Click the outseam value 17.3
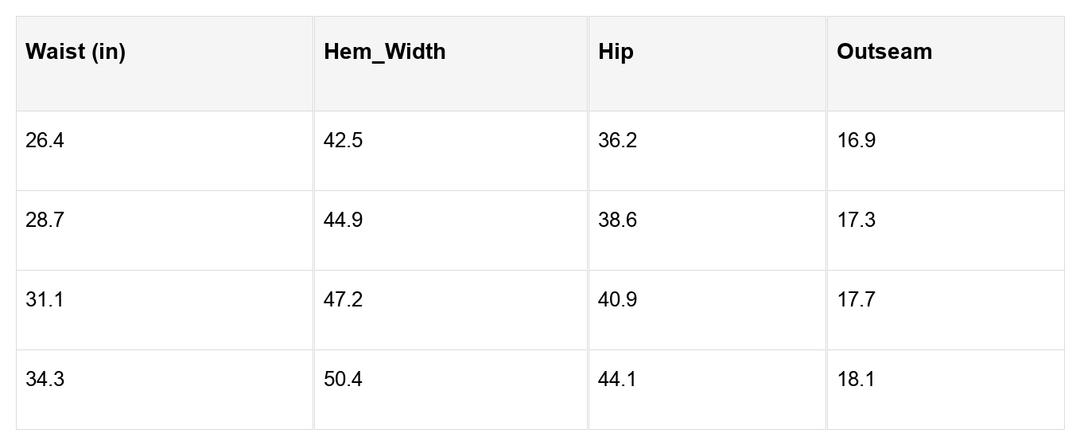 point(856,220)
